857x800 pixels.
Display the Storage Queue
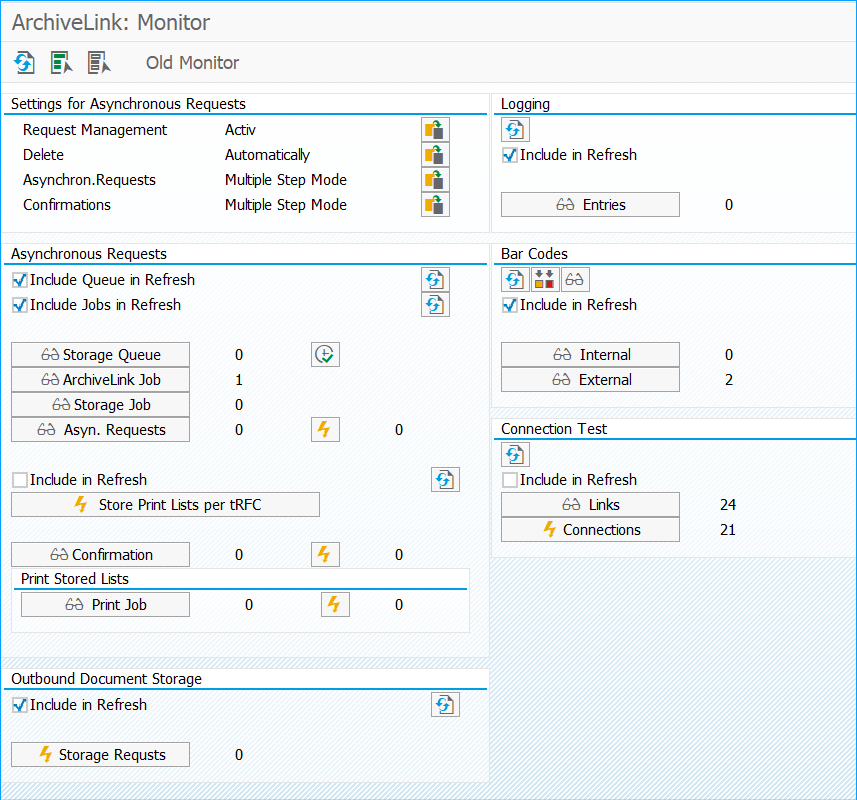tap(101, 355)
